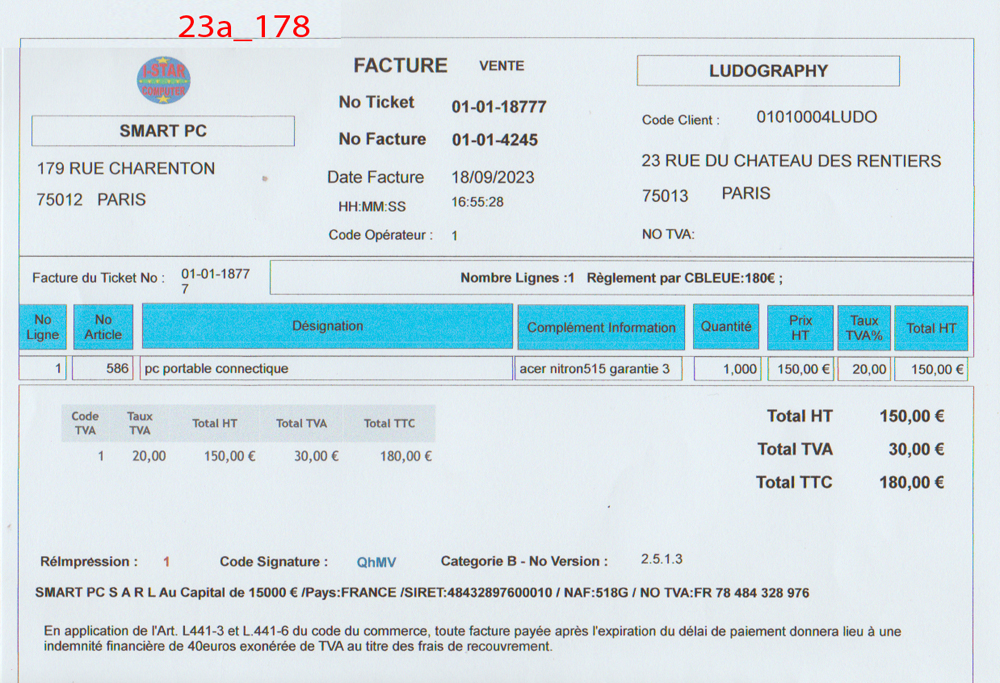Click the blue No Article column header
The image size is (1000, 683).
tap(103, 327)
